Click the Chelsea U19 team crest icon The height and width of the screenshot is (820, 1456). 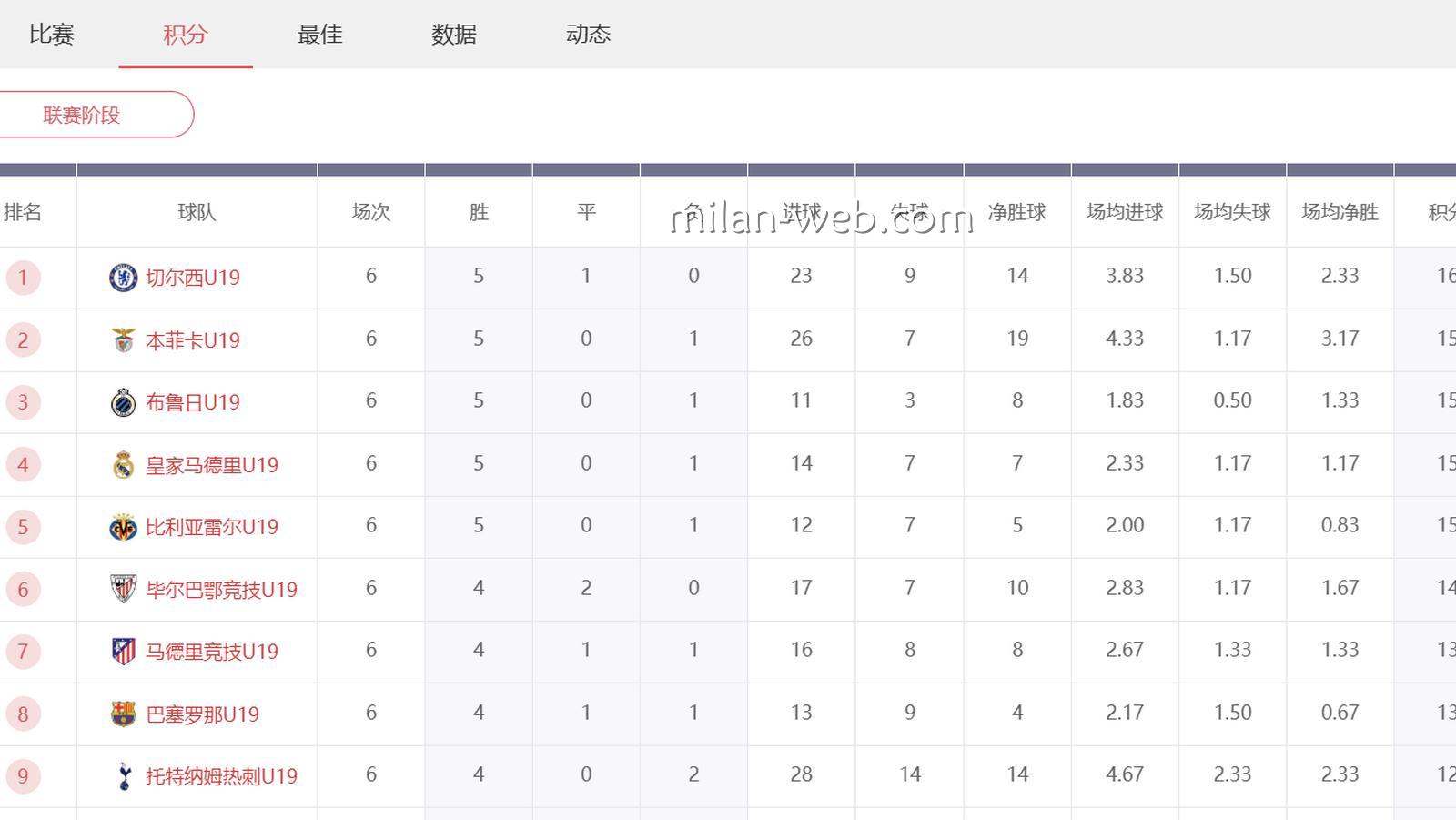[x=123, y=278]
